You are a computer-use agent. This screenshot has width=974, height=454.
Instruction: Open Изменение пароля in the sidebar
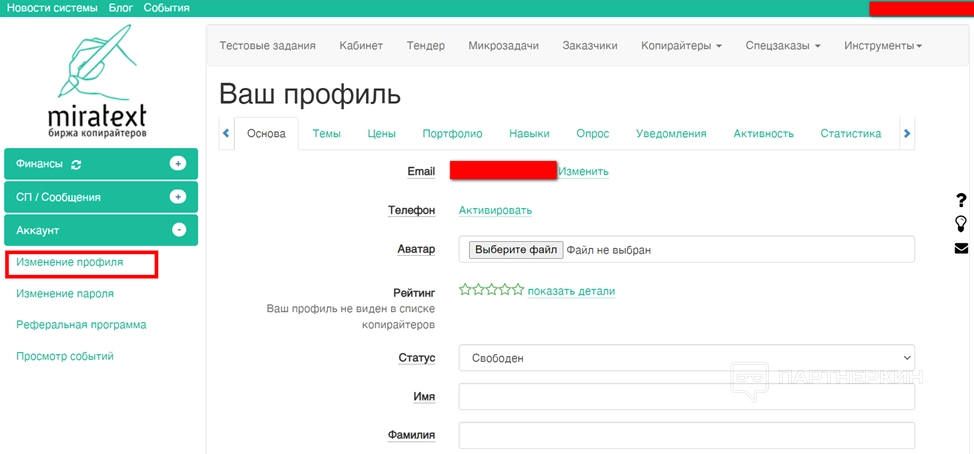(x=65, y=294)
